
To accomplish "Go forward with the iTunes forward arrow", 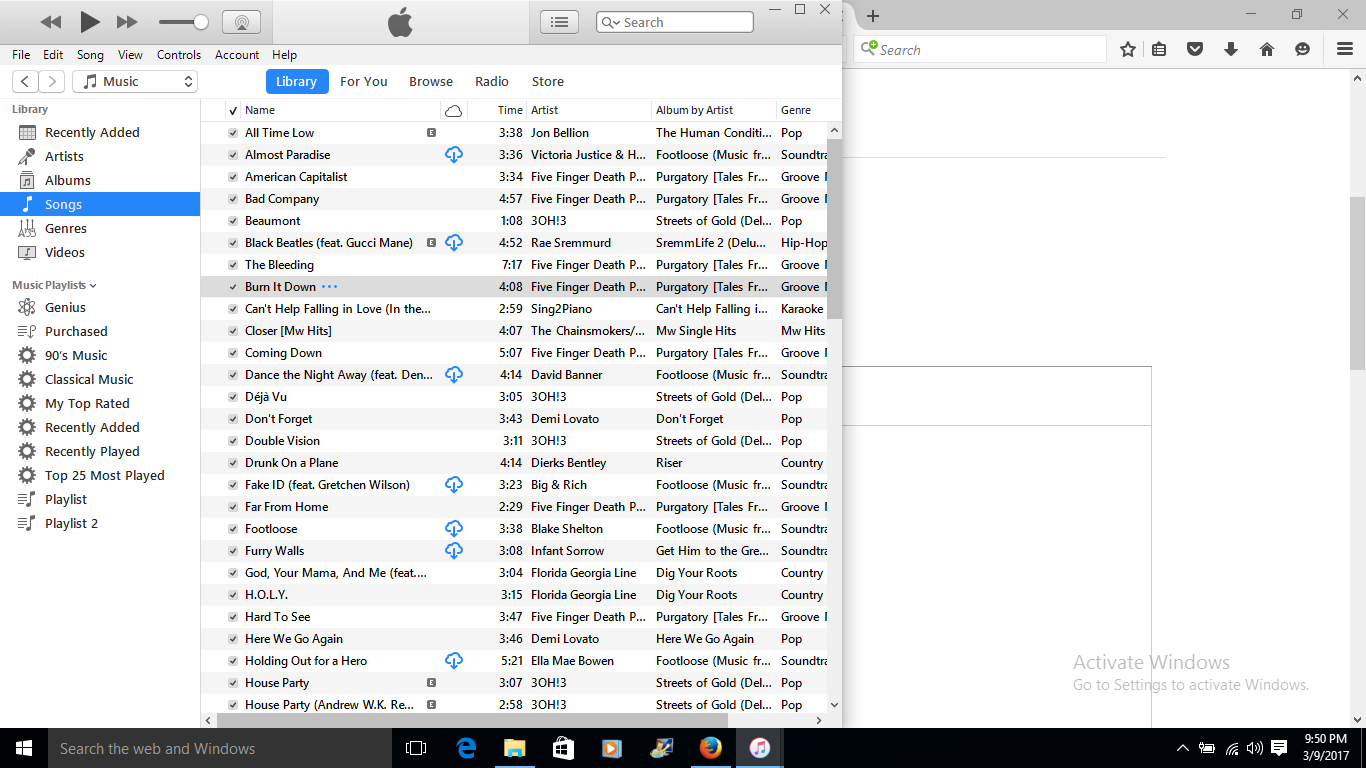I will 52,82.
